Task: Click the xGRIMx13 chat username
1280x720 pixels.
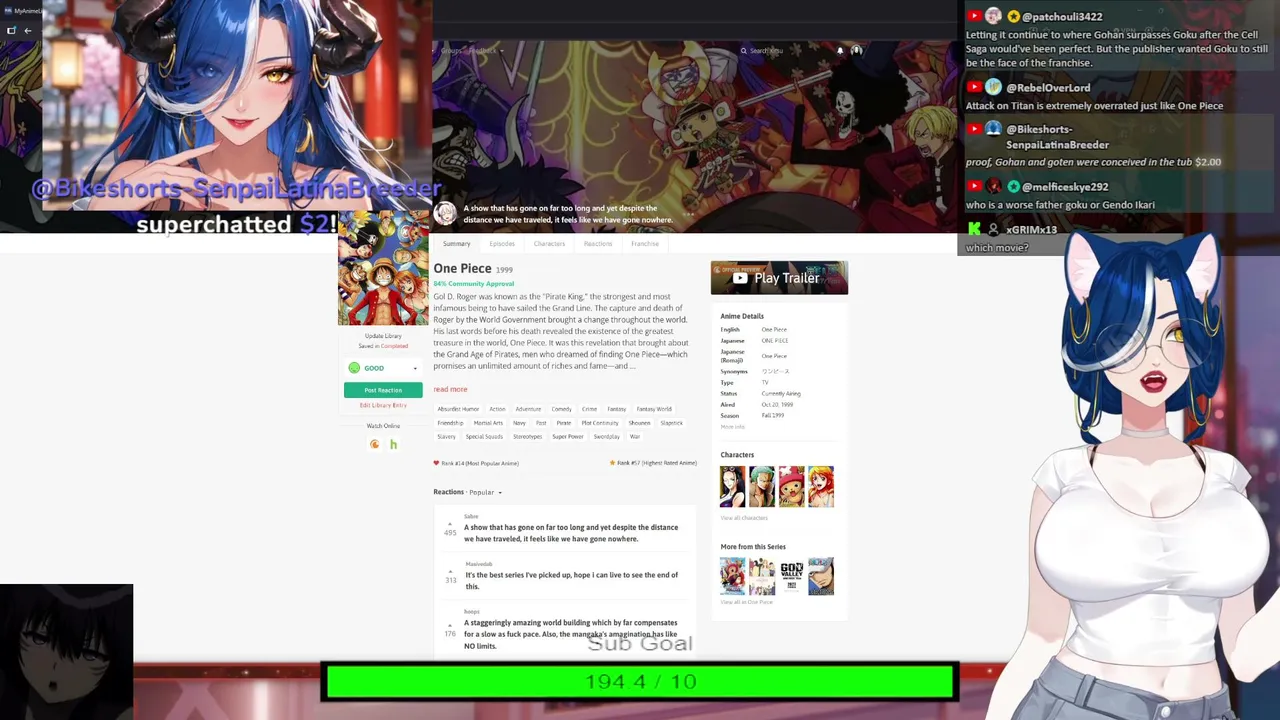Action: click(1031, 230)
